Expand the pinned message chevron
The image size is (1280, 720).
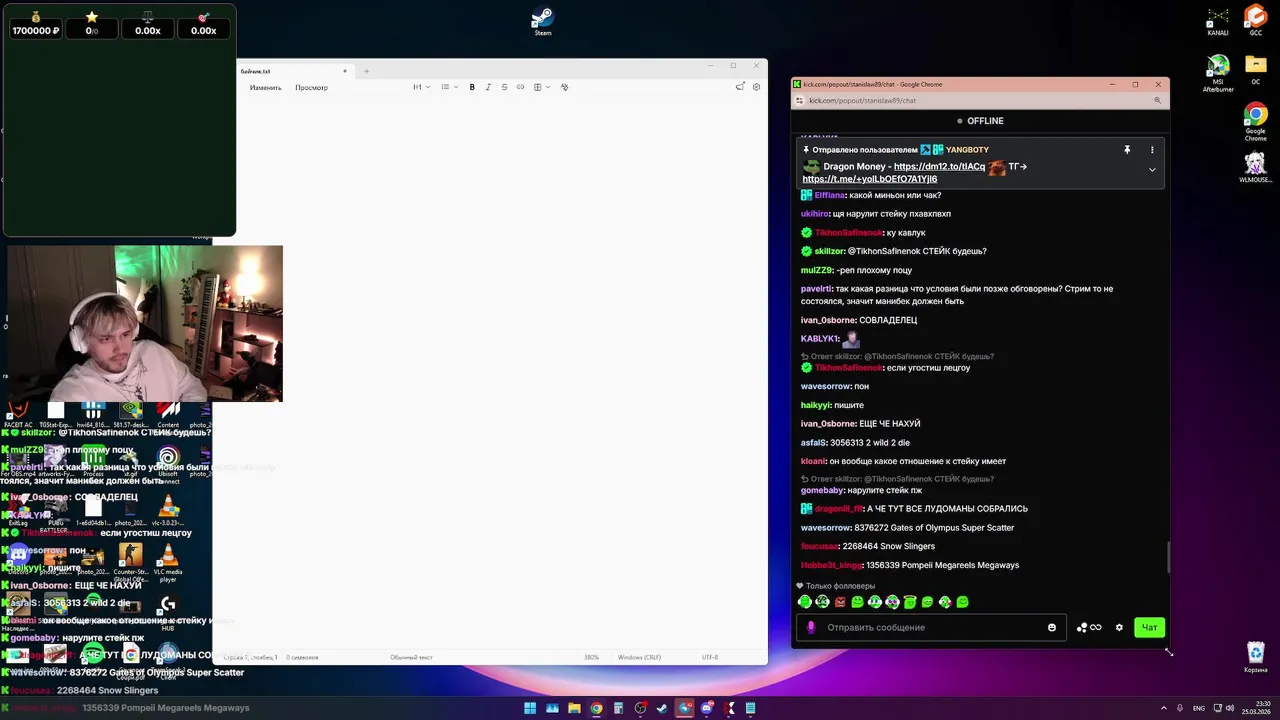point(1152,170)
